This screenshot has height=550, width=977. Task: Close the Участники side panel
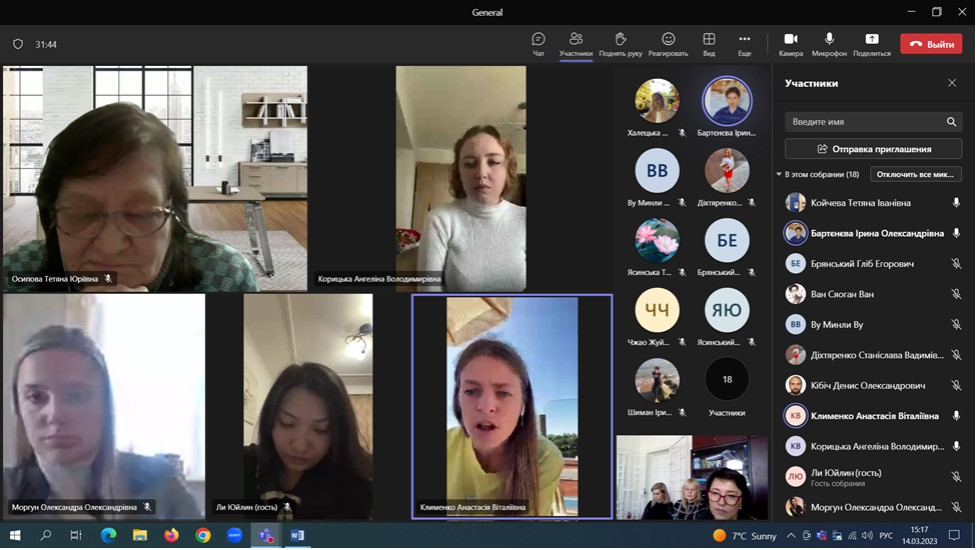pos(951,83)
